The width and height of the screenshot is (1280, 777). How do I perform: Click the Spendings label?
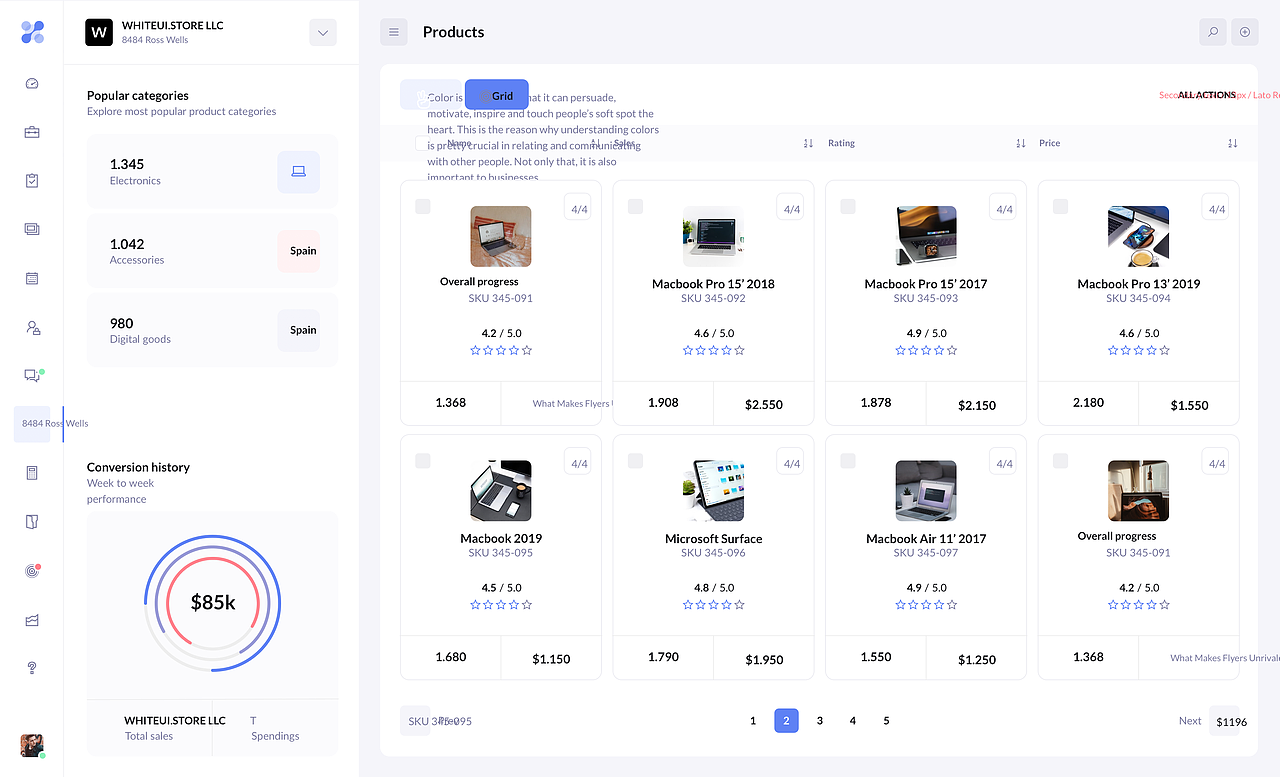point(275,736)
